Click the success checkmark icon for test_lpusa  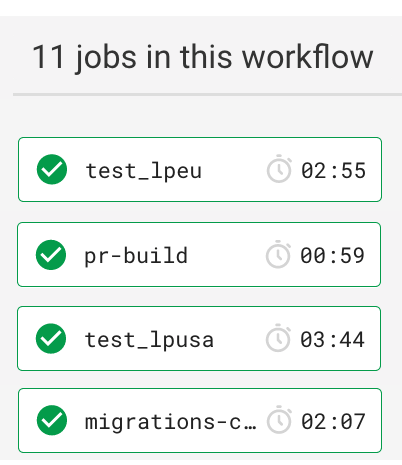tap(51, 338)
